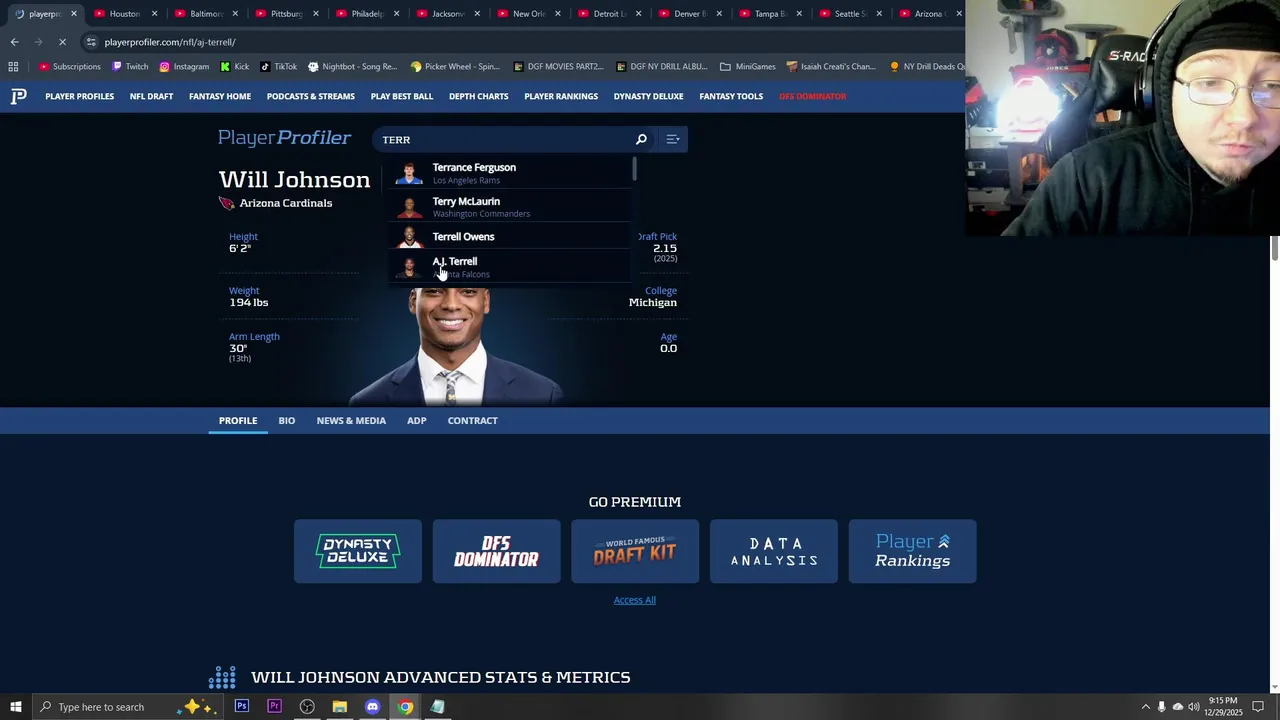Show hidden system tray icons
The width and height of the screenshot is (1280, 720).
coord(1146,707)
